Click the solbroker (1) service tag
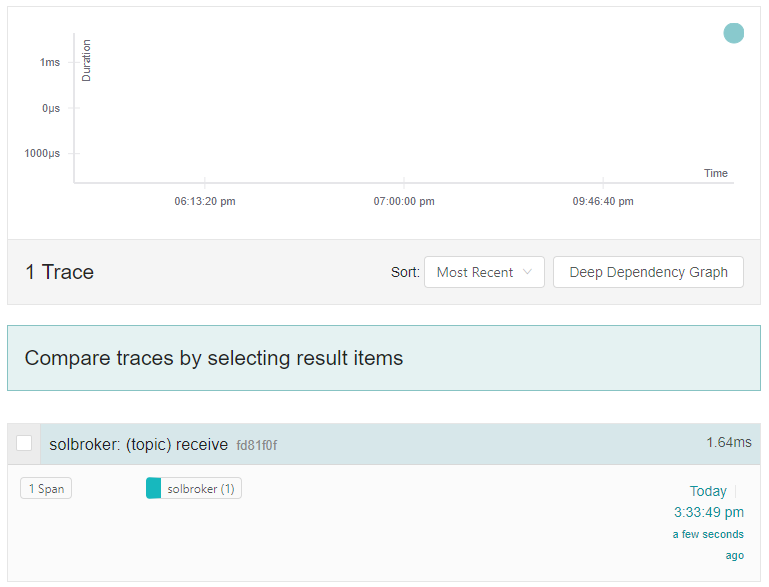The height and width of the screenshot is (587, 769). pos(200,489)
